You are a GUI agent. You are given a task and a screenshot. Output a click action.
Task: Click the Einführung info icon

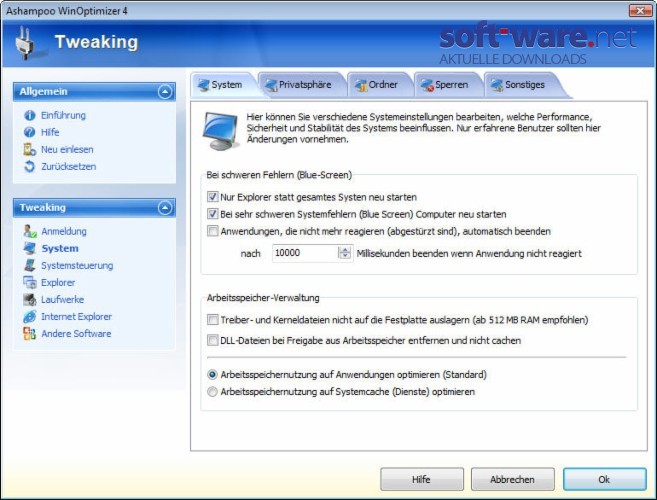(29, 115)
